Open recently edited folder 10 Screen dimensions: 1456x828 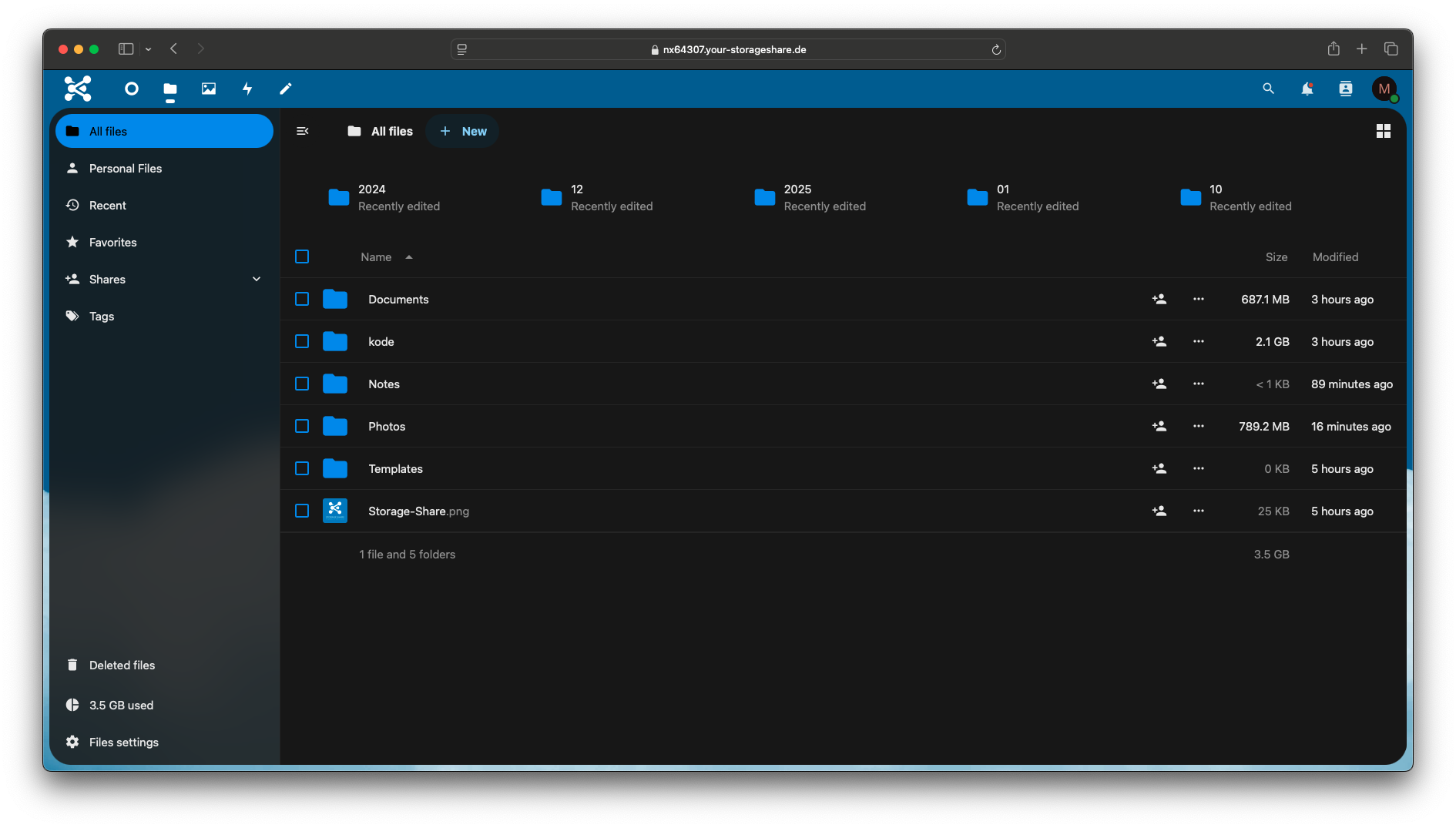coord(1236,197)
